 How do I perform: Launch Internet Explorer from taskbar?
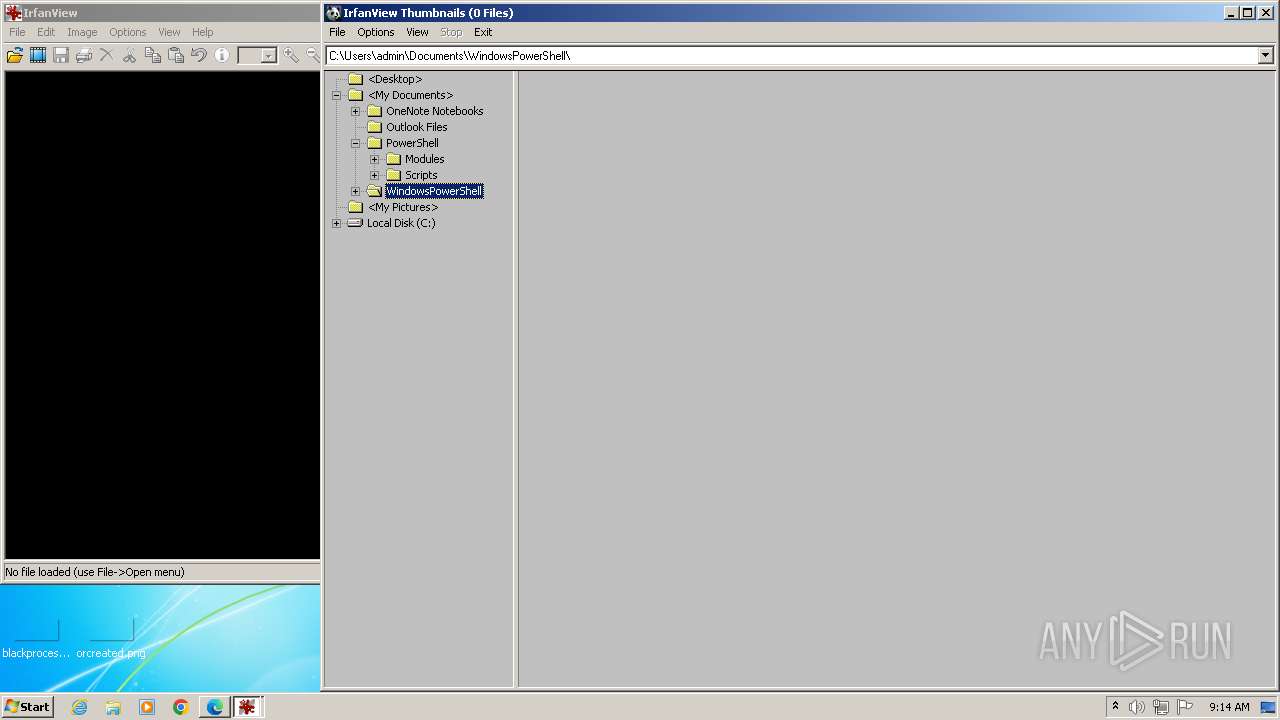(79, 707)
